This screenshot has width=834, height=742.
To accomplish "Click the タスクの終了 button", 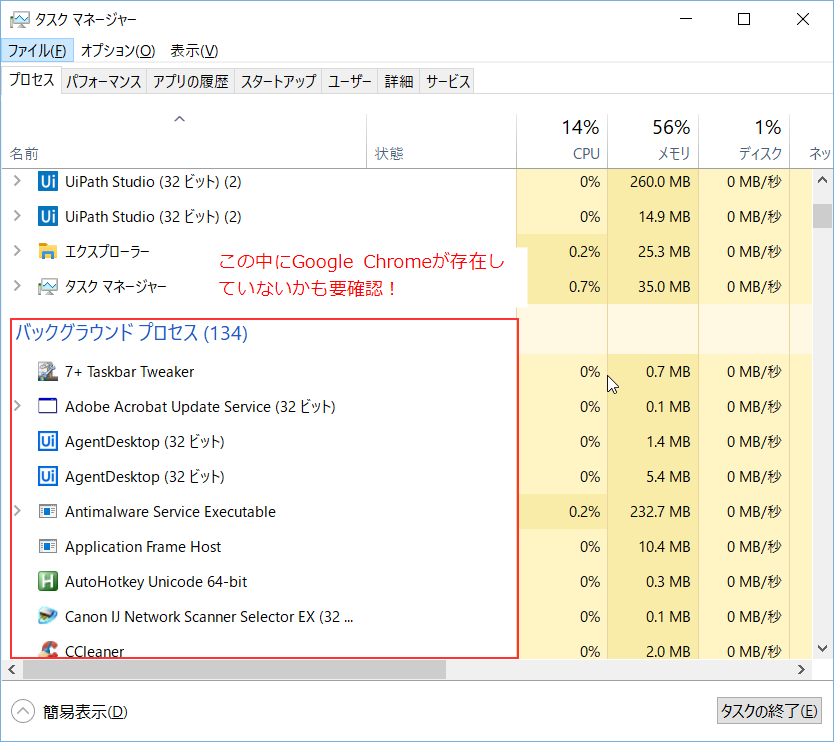I will click(769, 711).
